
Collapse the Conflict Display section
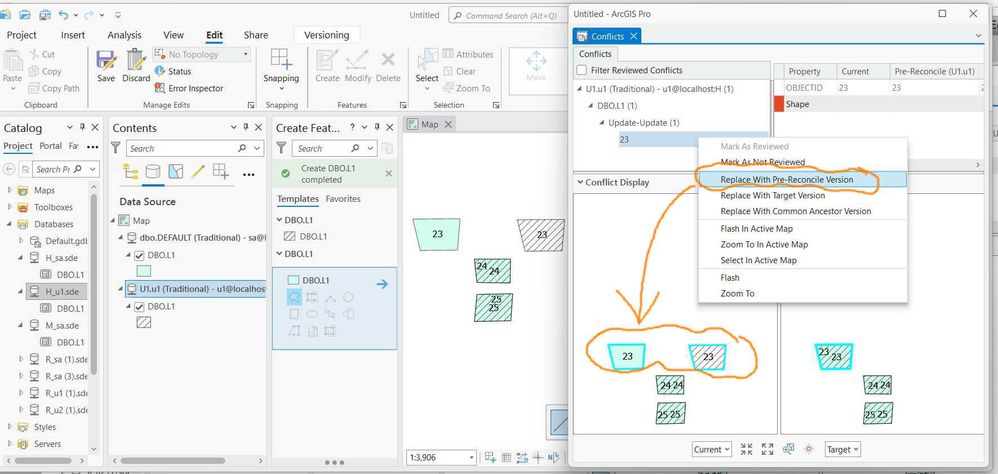(x=580, y=182)
